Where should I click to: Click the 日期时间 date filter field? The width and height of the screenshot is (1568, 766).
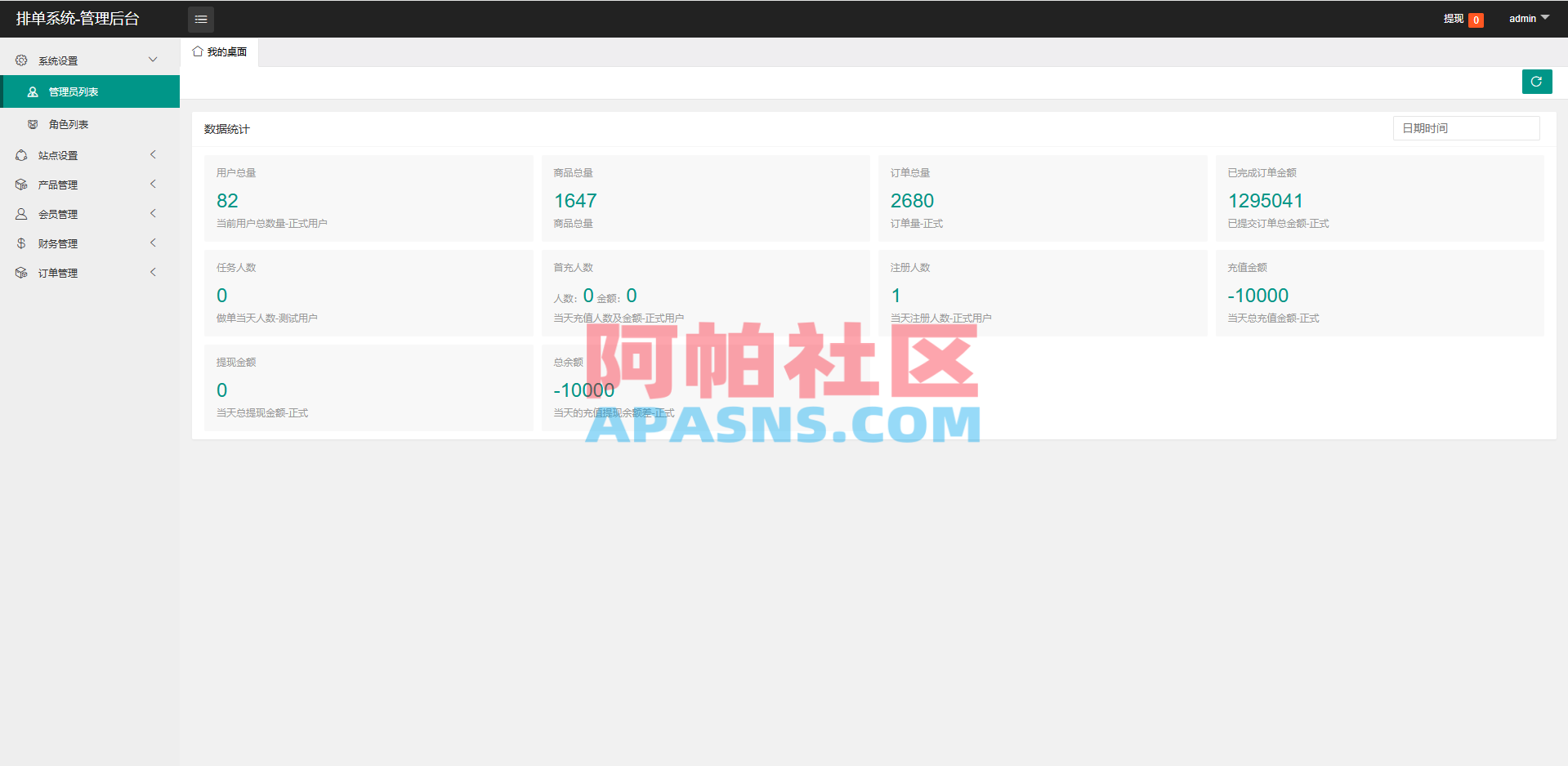pyautogui.click(x=1465, y=128)
